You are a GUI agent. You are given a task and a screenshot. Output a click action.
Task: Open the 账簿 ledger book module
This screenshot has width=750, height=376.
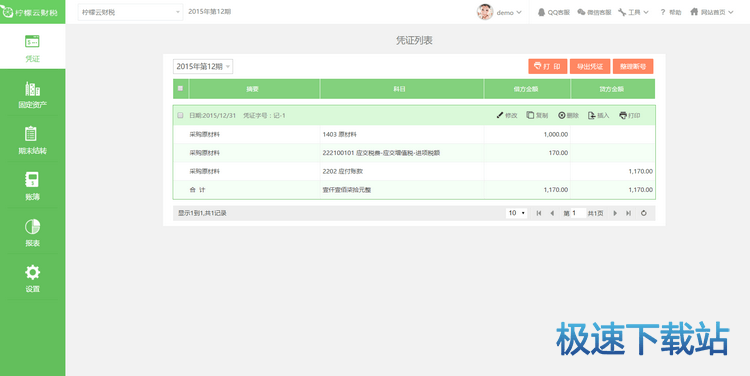33,187
